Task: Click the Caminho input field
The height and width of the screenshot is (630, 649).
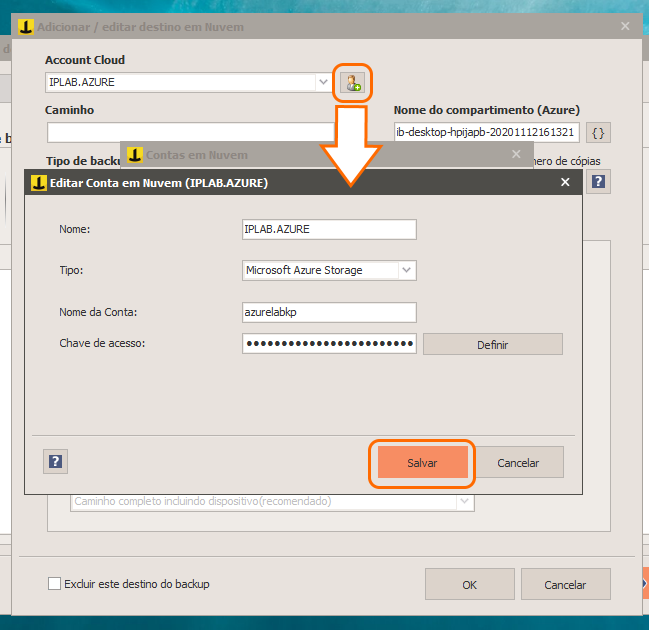Action: click(190, 132)
